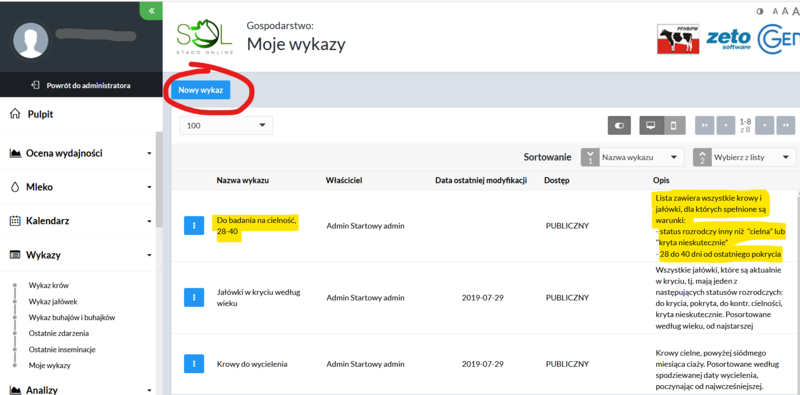The width and height of the screenshot is (800, 395).
Task: Toggle the dark switch beside view buttons
Action: point(619,126)
